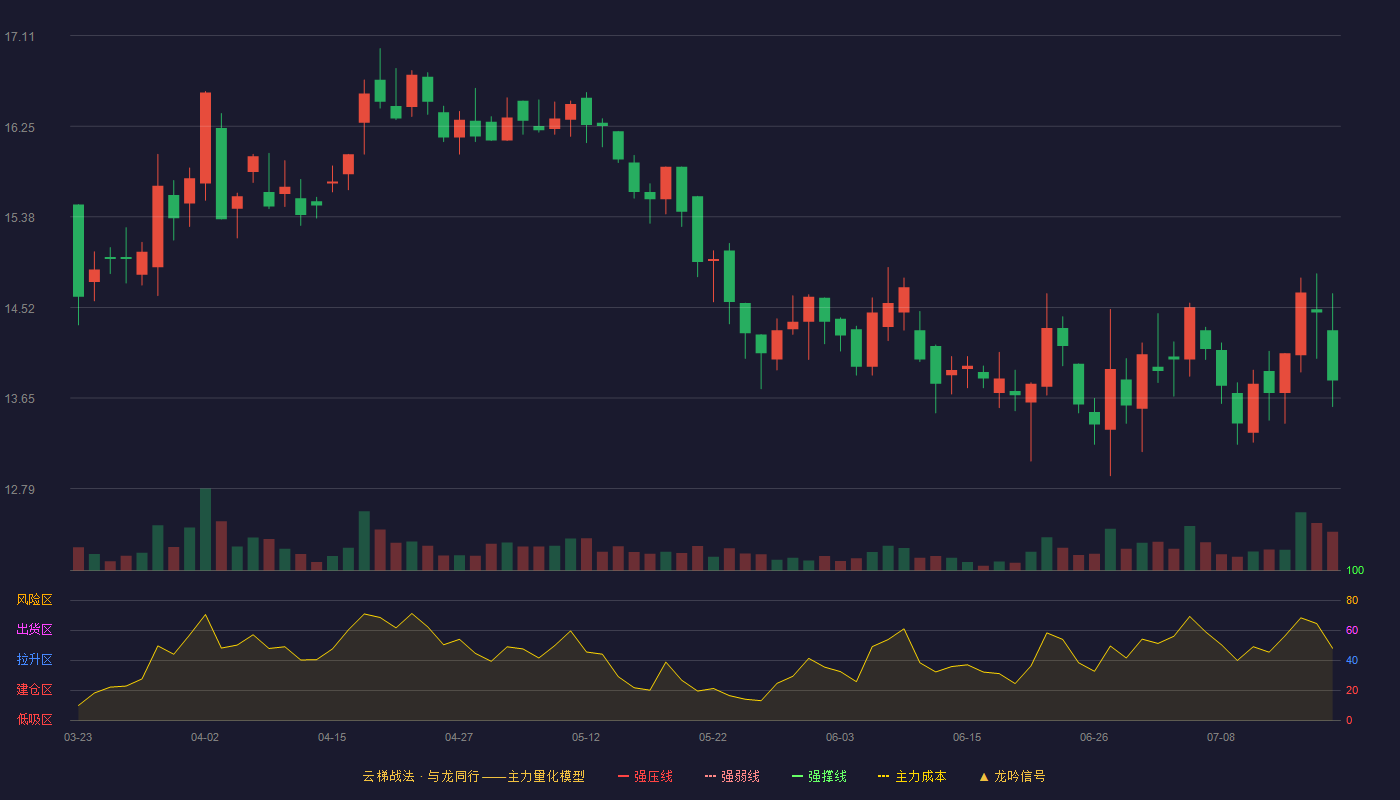Click the 16.25 price axis label
Viewport: 1400px width, 800px height.
coord(19,128)
